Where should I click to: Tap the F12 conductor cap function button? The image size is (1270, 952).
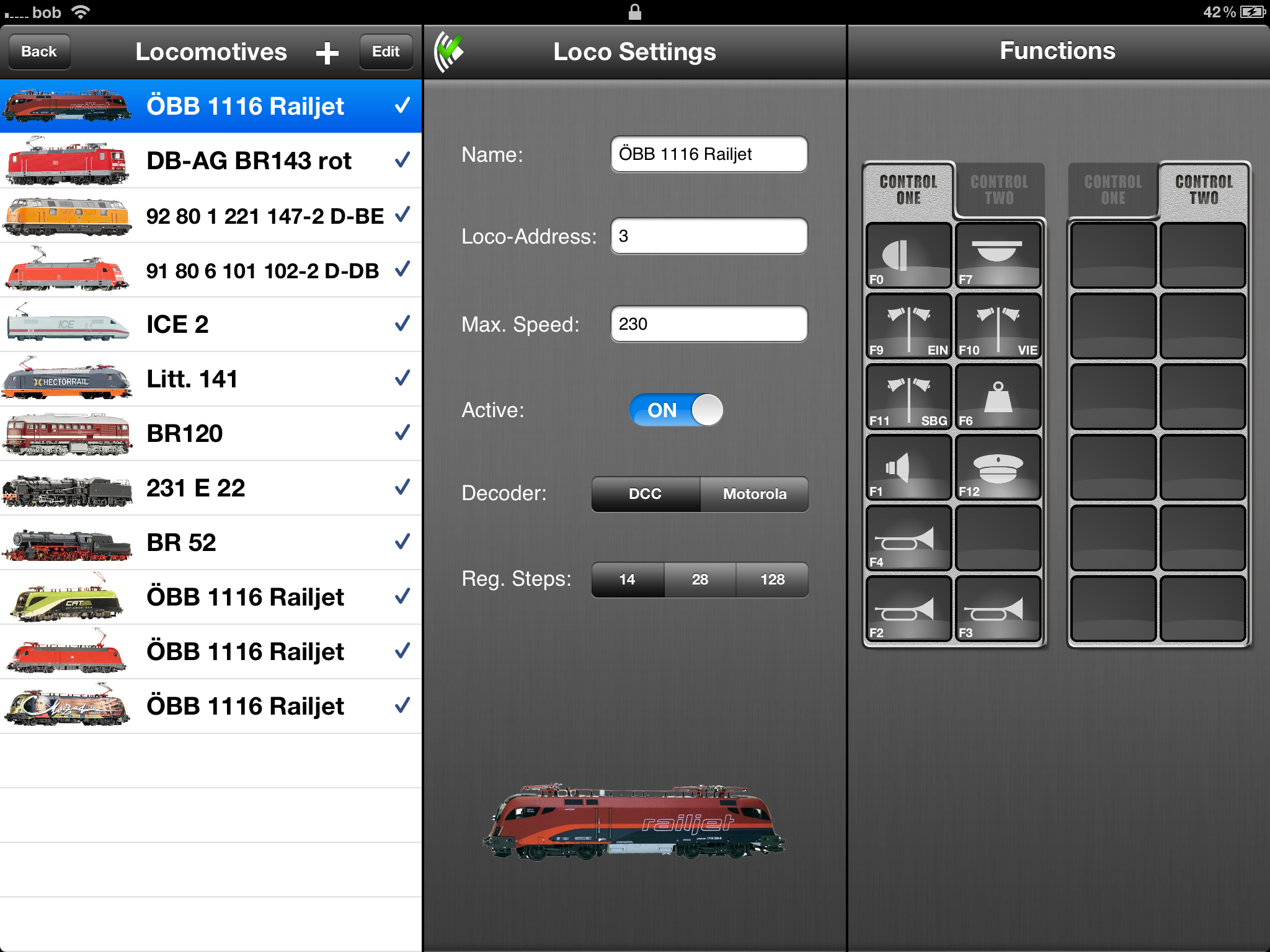tap(998, 467)
